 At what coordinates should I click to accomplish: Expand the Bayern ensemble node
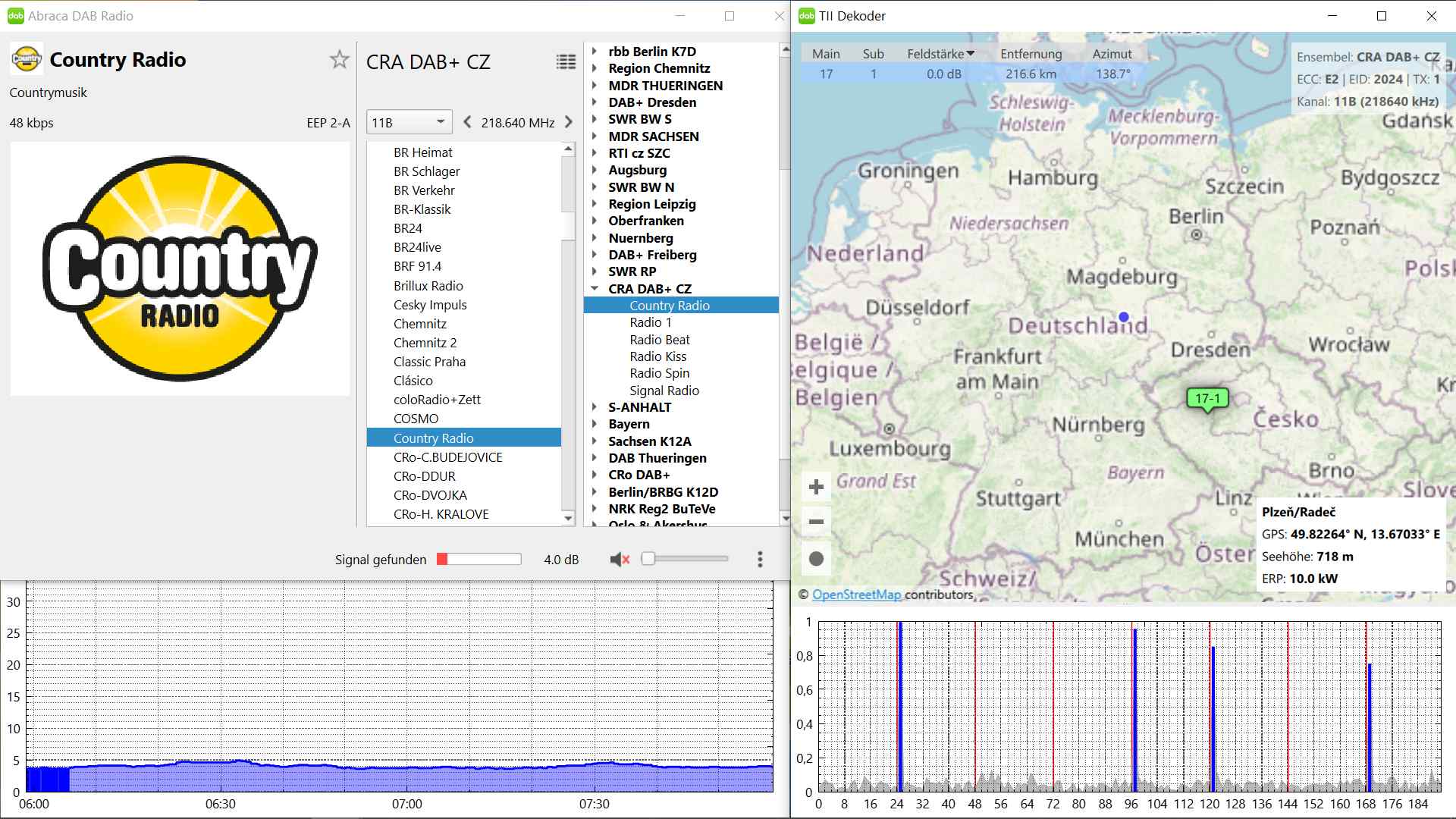(595, 424)
